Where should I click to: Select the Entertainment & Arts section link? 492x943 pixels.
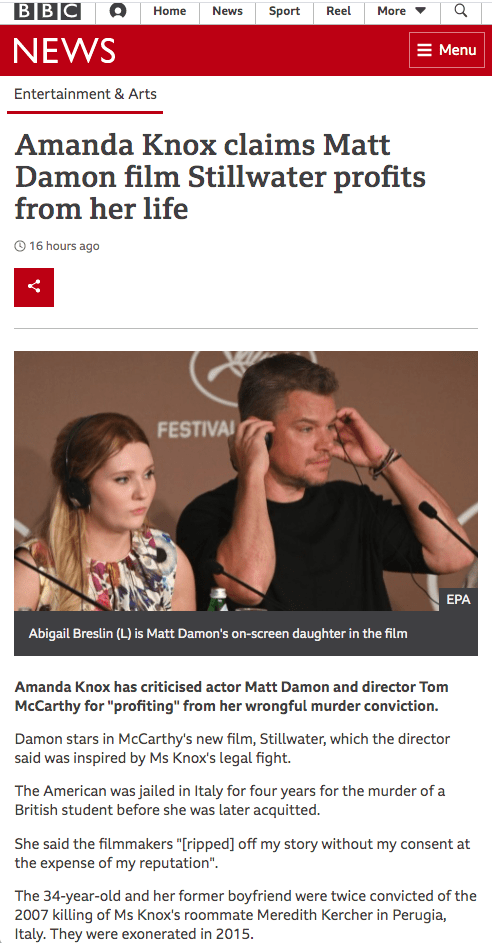85,94
